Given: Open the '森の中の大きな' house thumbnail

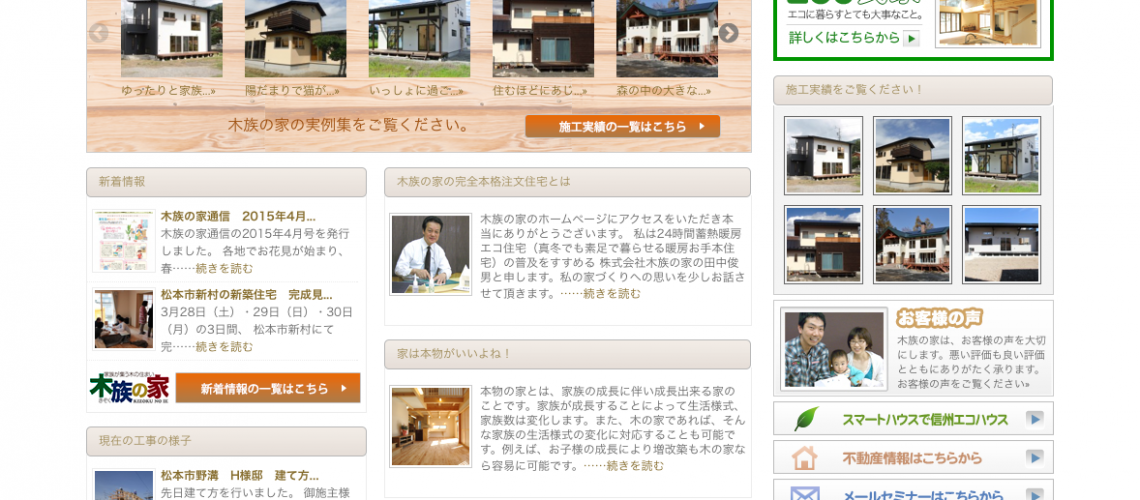Looking at the screenshot, I should [x=667, y=39].
